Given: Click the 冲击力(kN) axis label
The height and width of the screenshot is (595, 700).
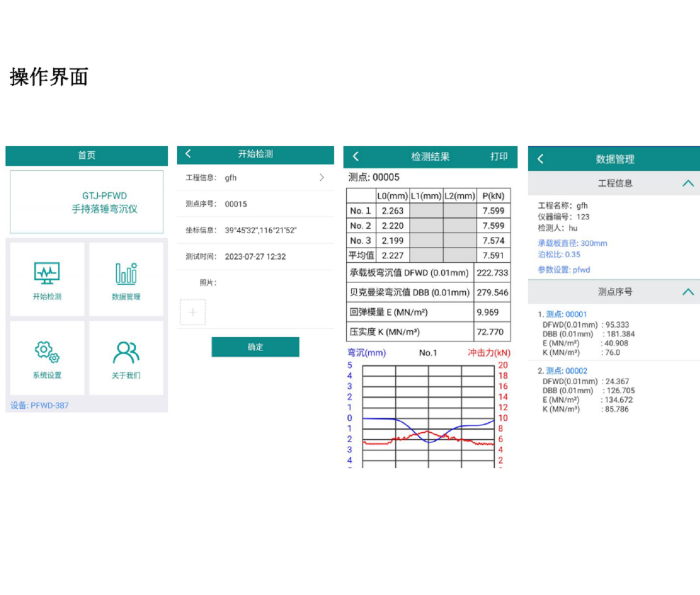Looking at the screenshot, I should tap(489, 353).
